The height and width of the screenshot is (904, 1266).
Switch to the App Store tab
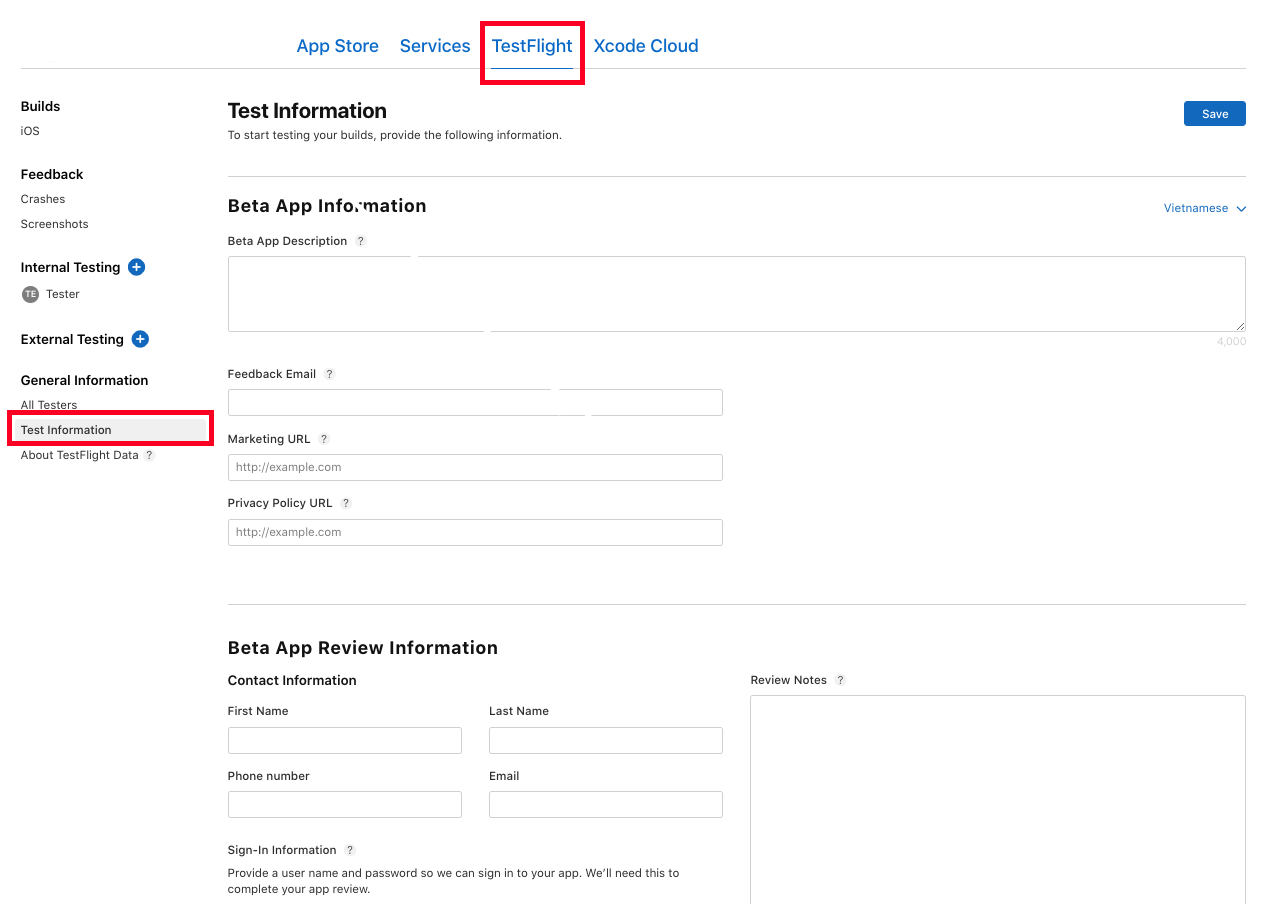point(337,46)
